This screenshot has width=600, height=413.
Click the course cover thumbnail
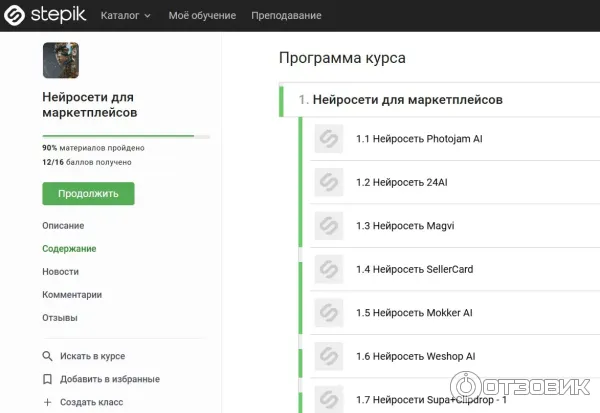(x=61, y=60)
